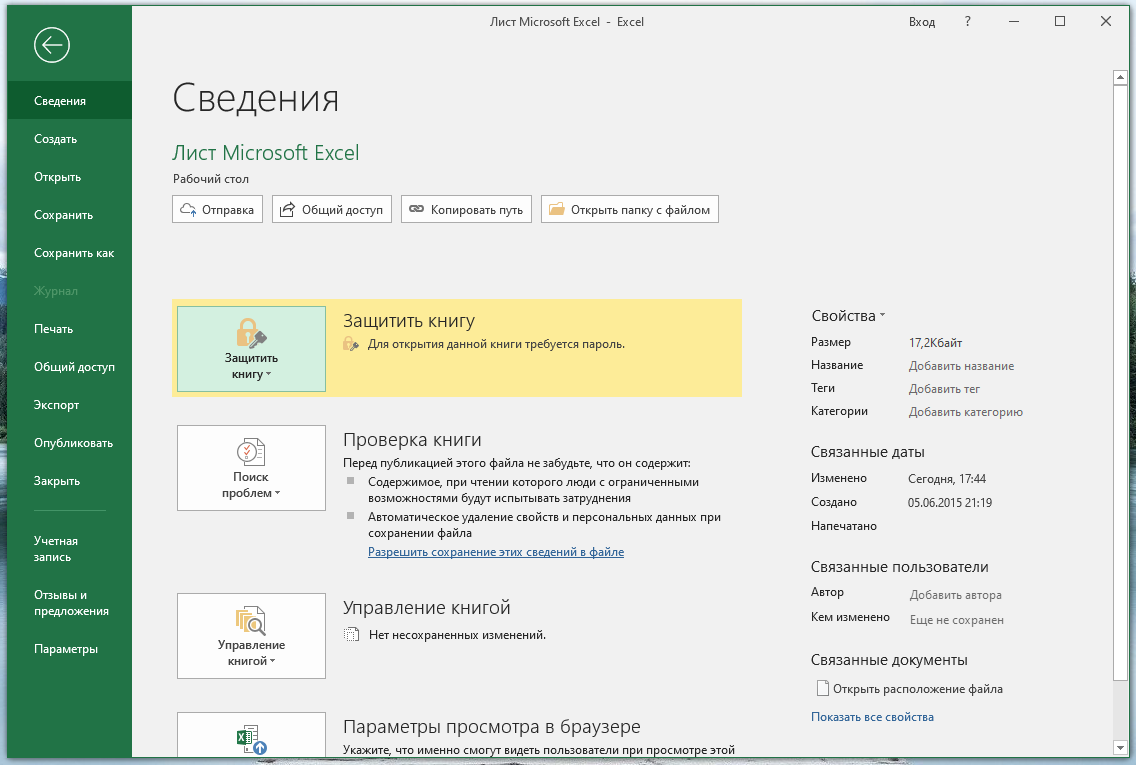
Task: Click the scrollbar down arrow
Action: click(1120, 748)
